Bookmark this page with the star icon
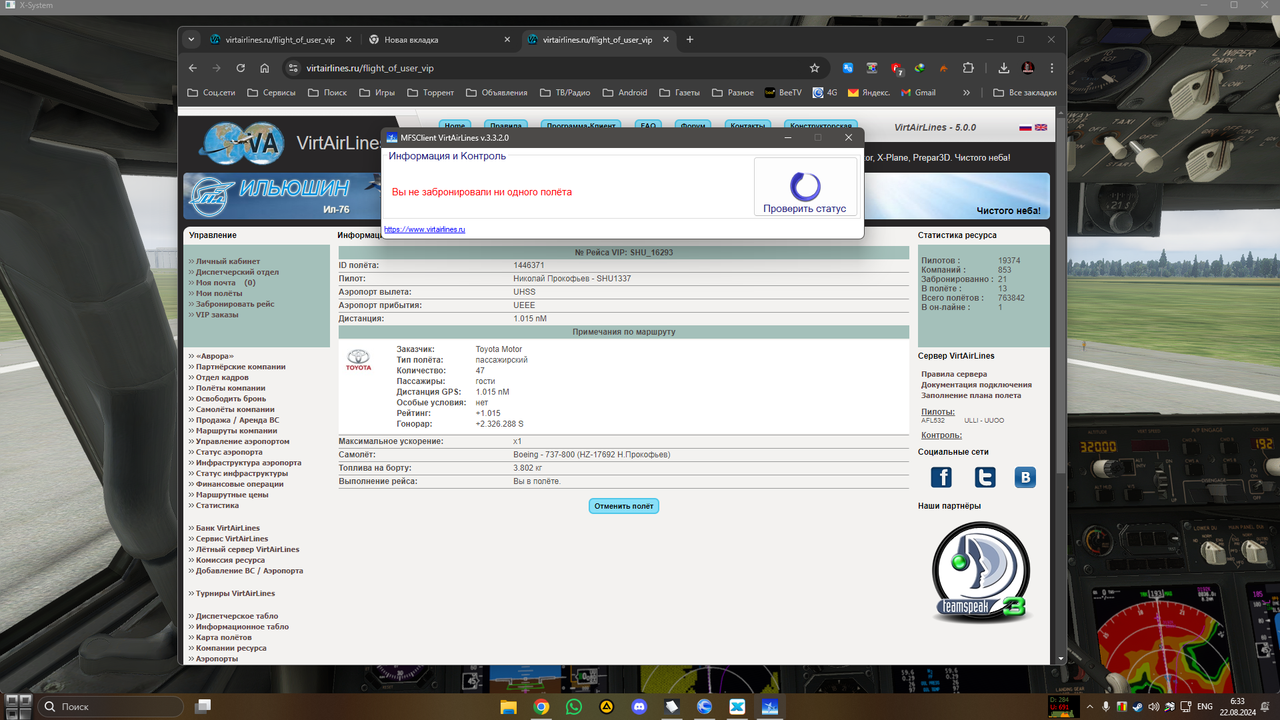This screenshot has height=720, width=1280. (x=814, y=68)
